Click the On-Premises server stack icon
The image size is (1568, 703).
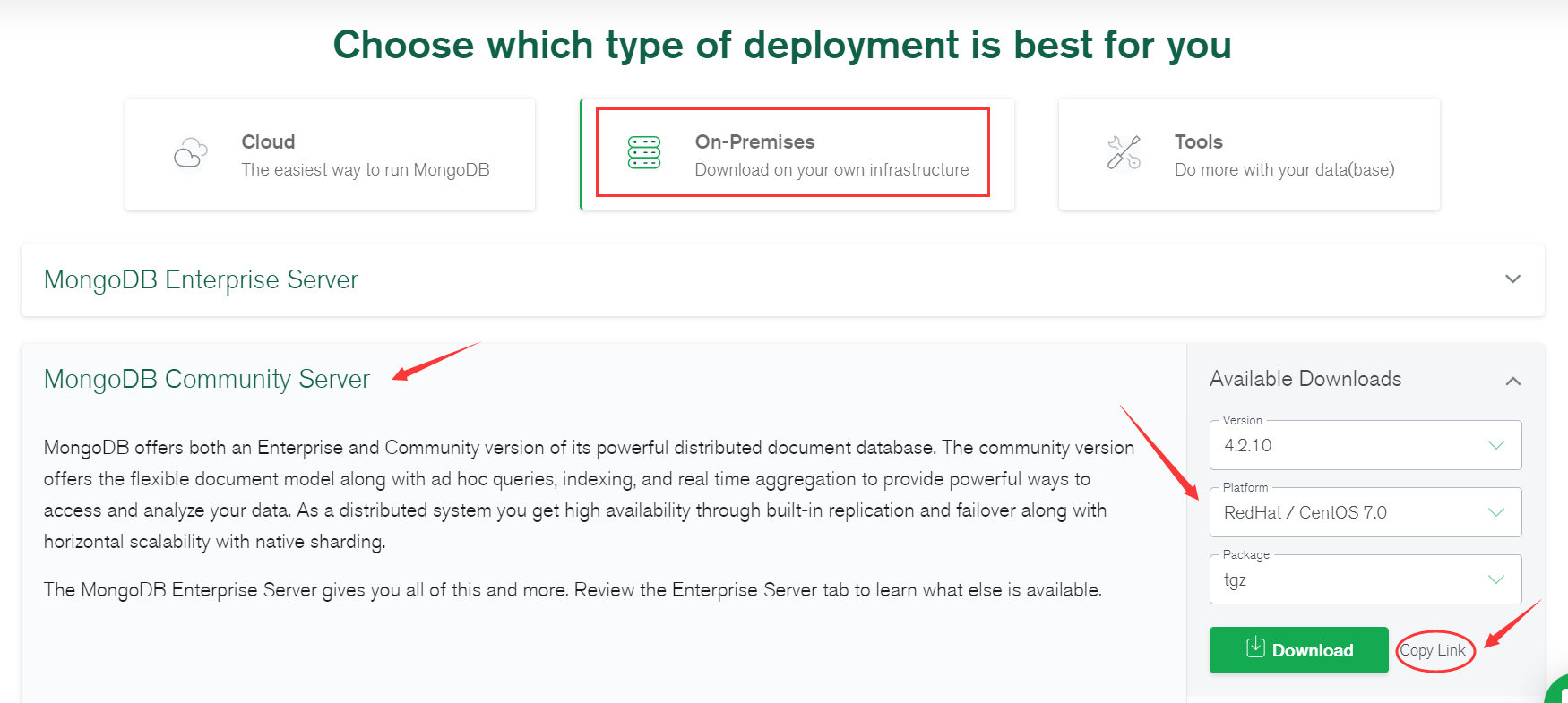[644, 153]
